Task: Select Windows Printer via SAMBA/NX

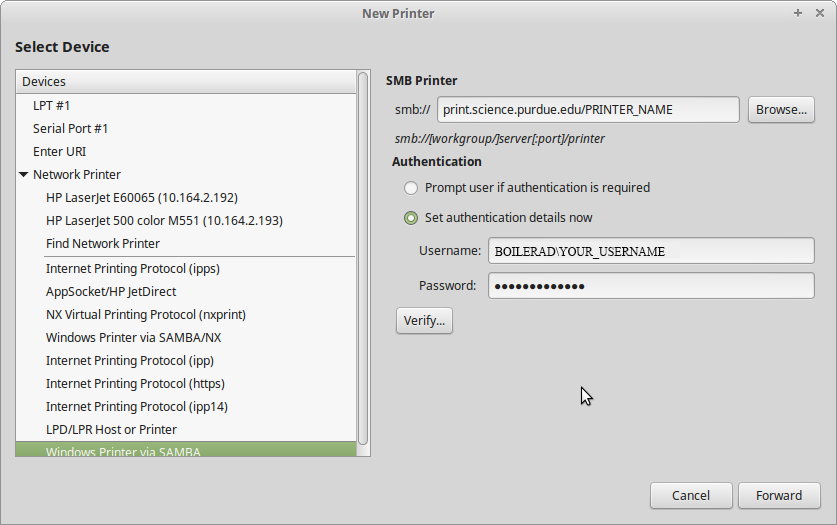Action: click(133, 337)
